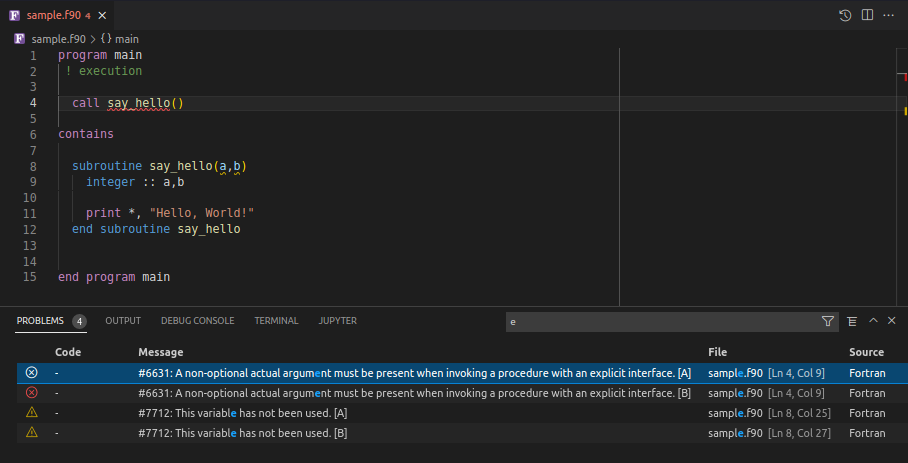Click the message text of #6631 [A] problem
908x463 pixels.
click(x=414, y=373)
